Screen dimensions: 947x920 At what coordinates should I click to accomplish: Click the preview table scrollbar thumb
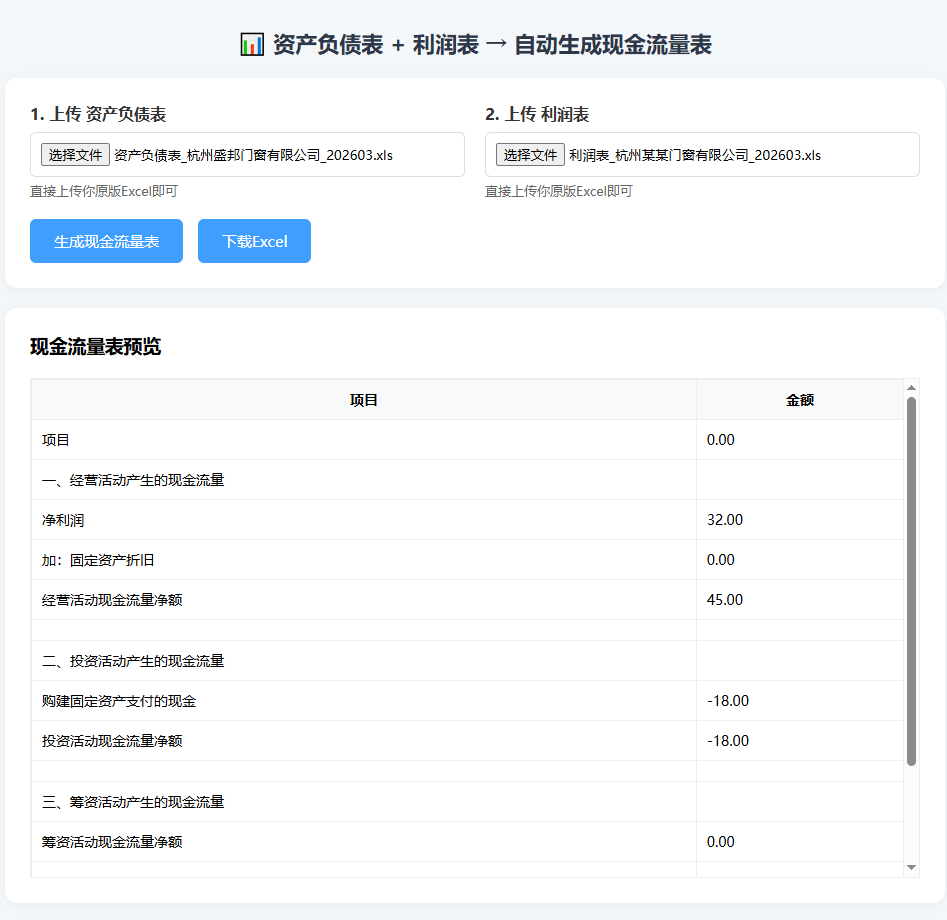click(911, 582)
